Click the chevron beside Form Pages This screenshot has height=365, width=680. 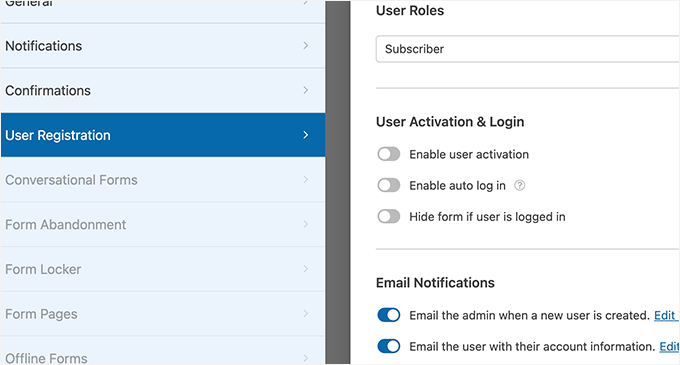pos(306,313)
